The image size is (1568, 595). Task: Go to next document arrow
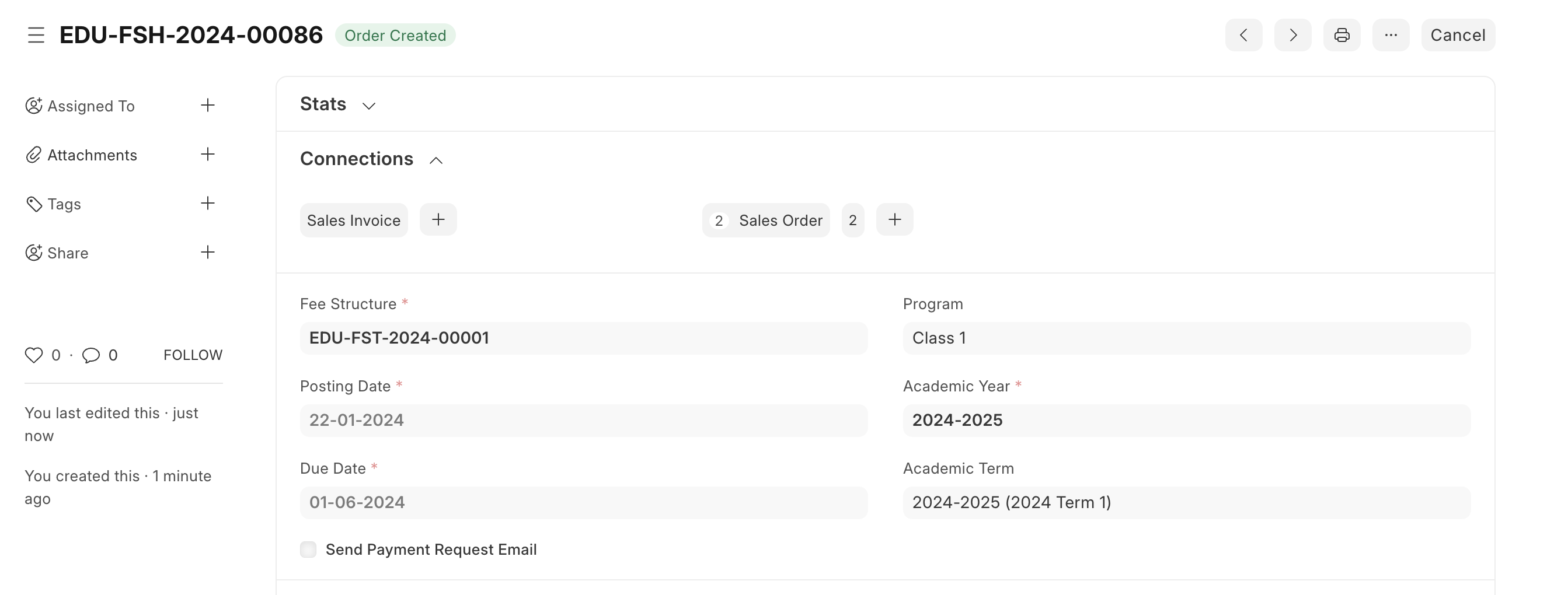pyautogui.click(x=1292, y=35)
